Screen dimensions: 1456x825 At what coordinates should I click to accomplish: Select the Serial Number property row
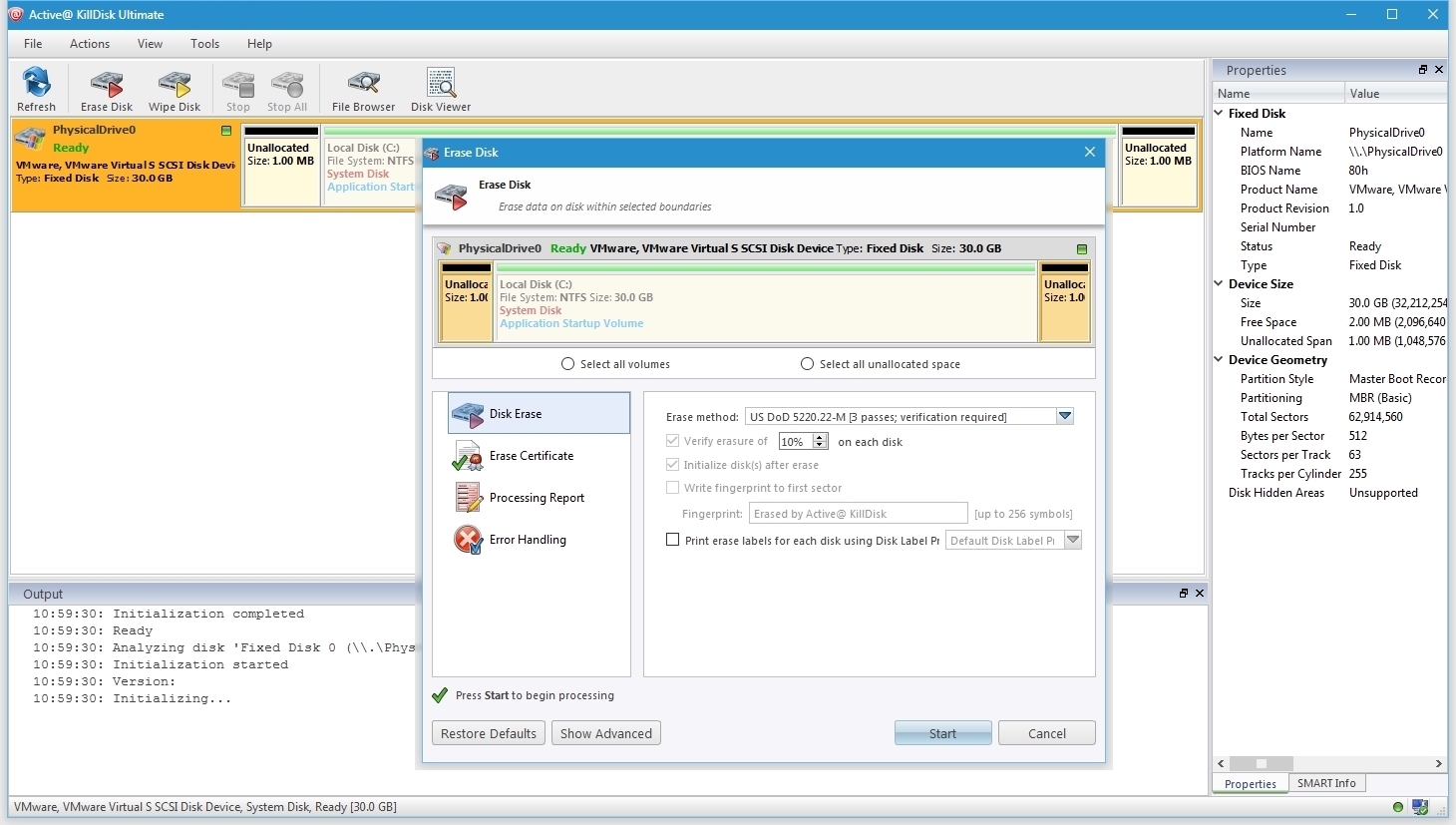[1330, 227]
